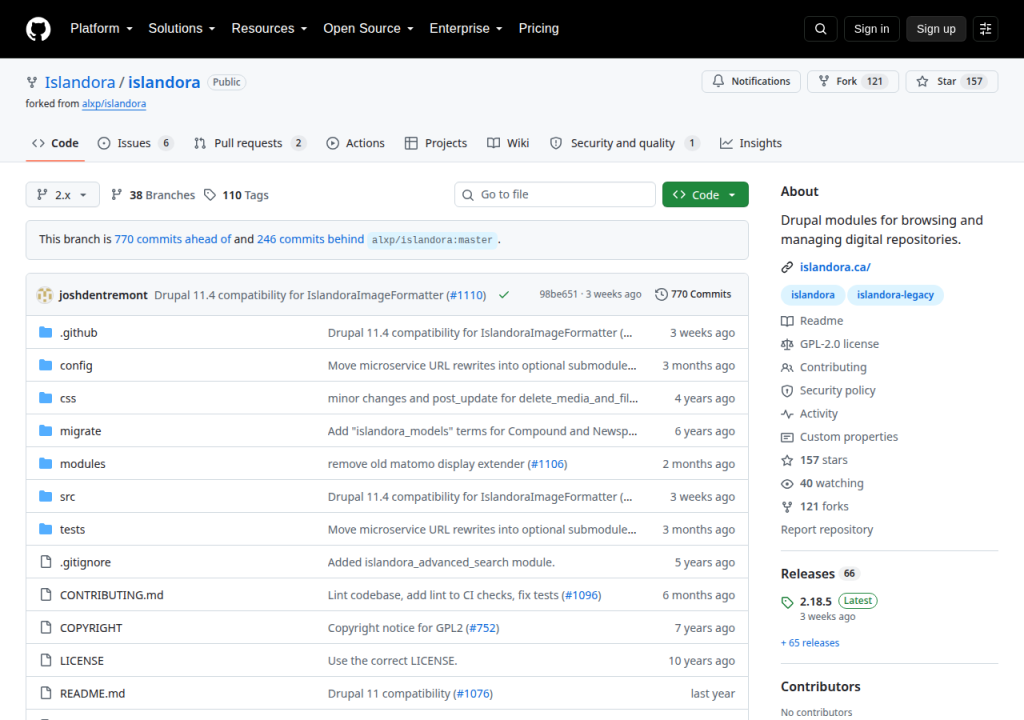The width and height of the screenshot is (1024, 720).
Task: Open the appearance settings sliders icon
Action: pos(985,29)
